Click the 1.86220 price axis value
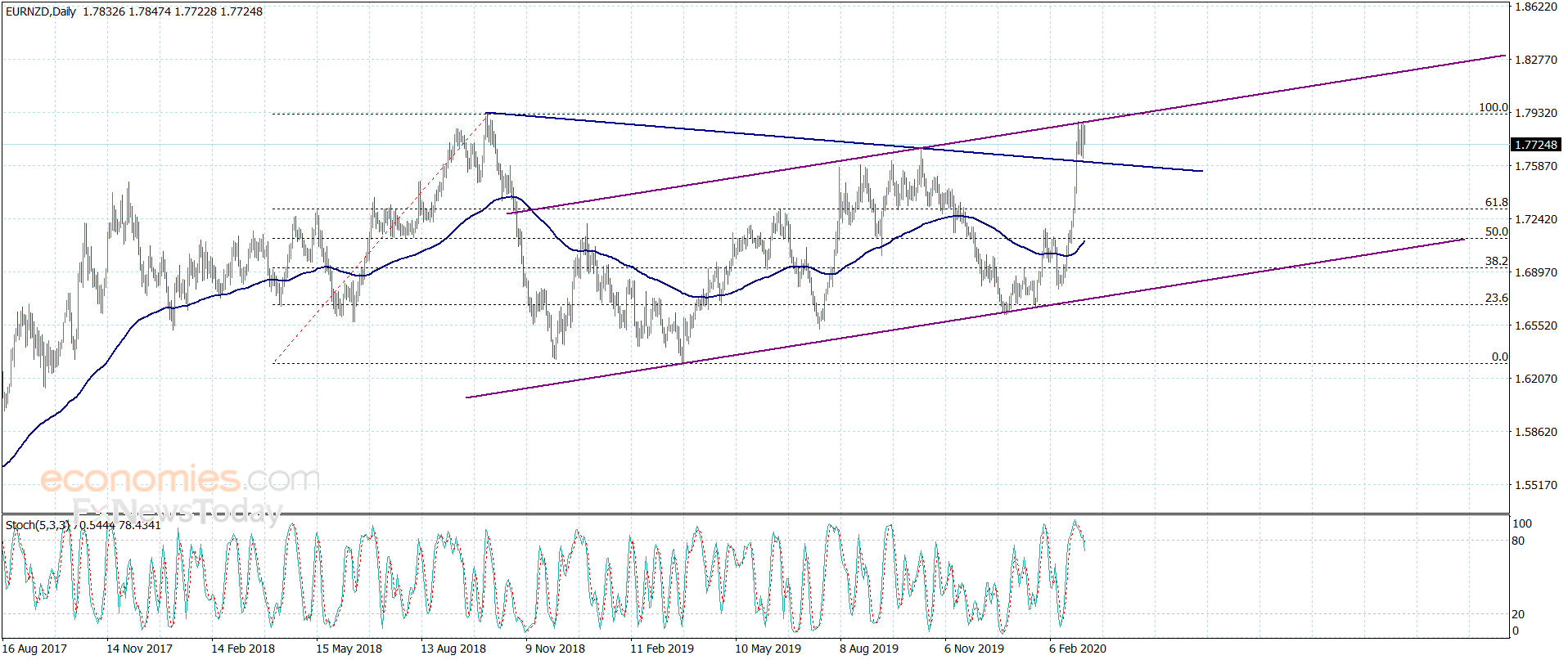The image size is (1568, 660). point(1536,7)
